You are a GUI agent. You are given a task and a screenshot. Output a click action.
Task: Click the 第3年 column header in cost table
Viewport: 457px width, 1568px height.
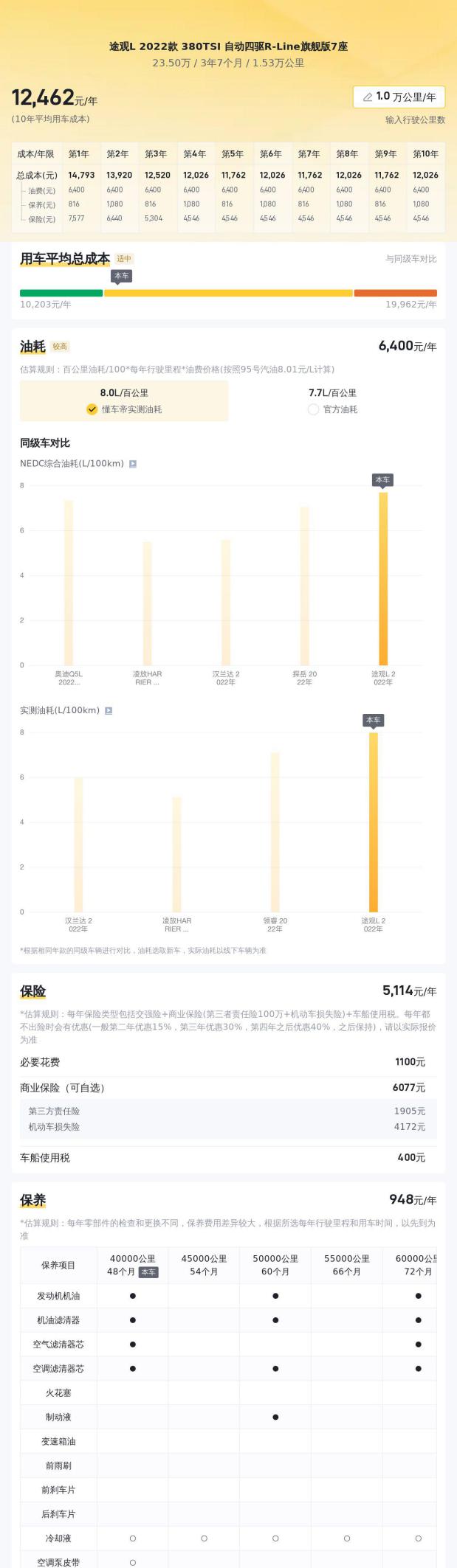[157, 154]
